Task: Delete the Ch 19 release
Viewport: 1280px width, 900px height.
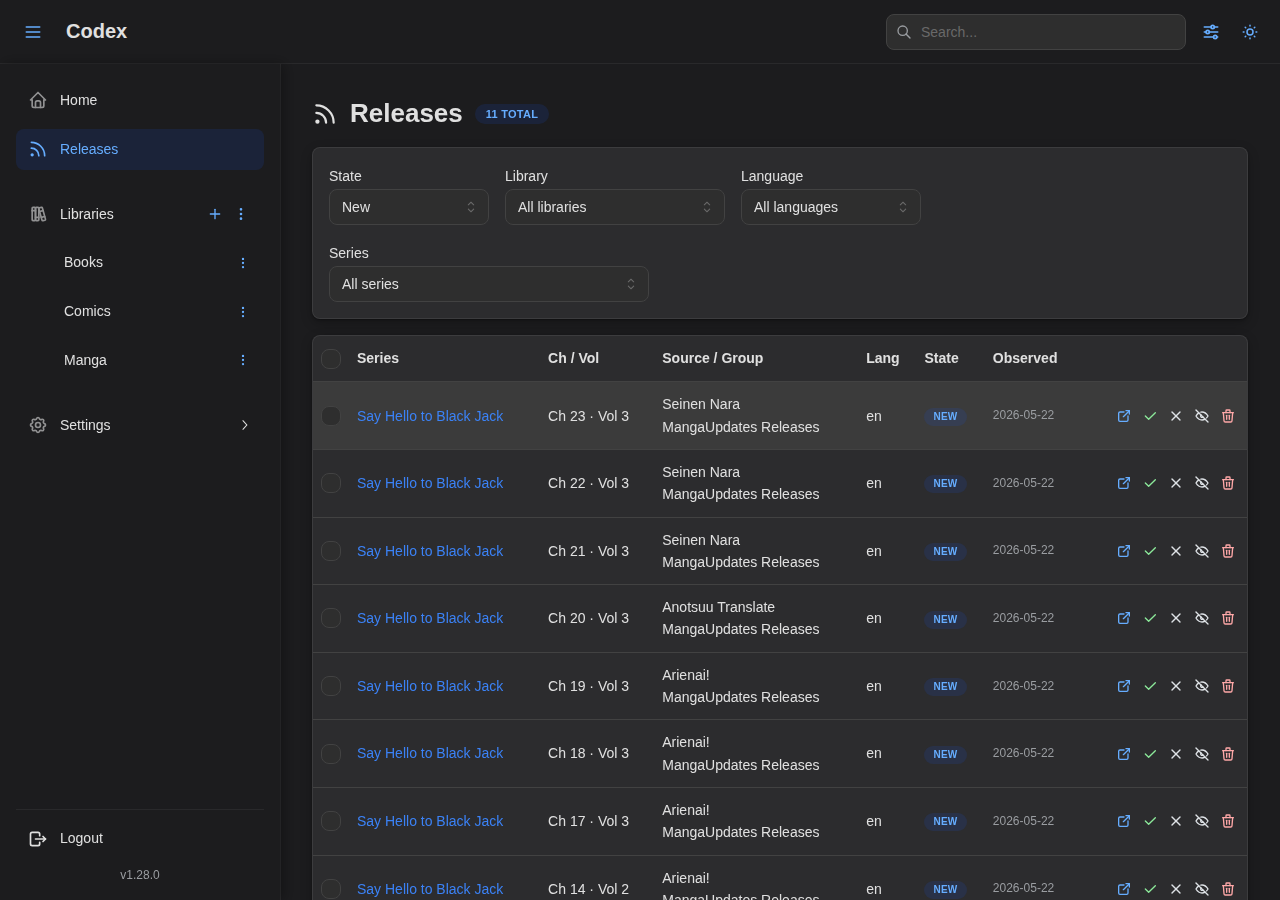Action: (1228, 686)
